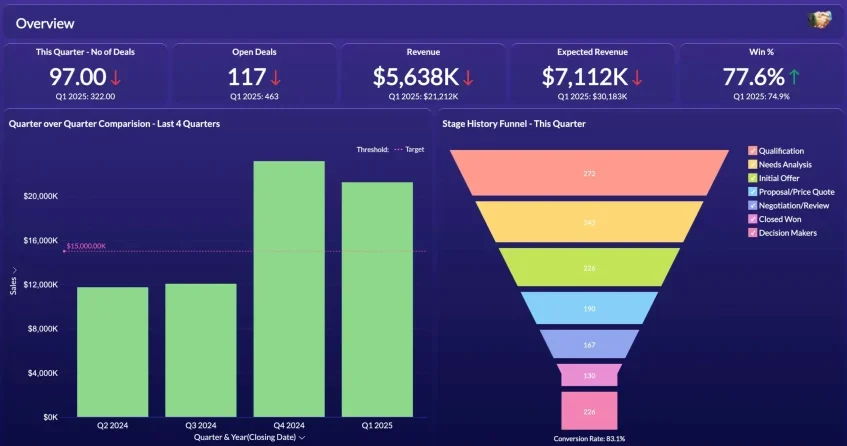Click the Expected Revenue card title
The height and width of the screenshot is (446, 847).
(x=593, y=52)
